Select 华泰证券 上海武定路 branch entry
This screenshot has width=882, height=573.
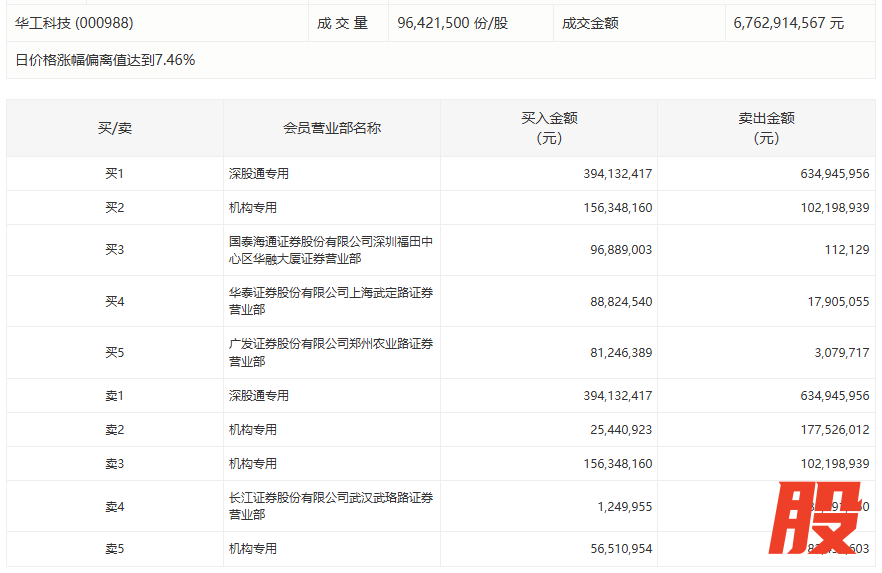(x=330, y=301)
